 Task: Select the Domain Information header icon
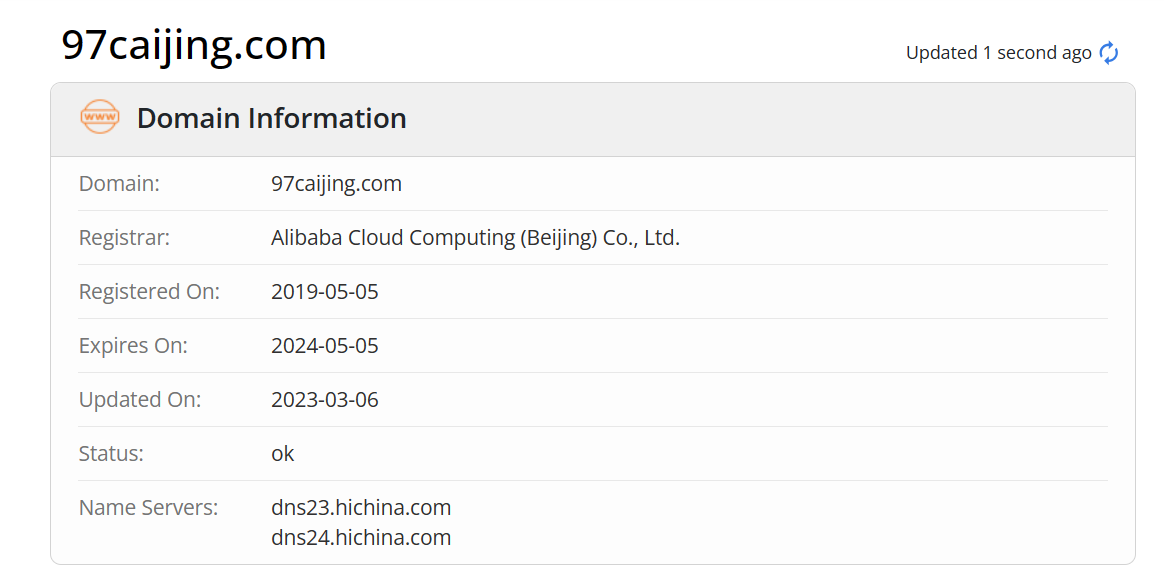(x=97, y=117)
